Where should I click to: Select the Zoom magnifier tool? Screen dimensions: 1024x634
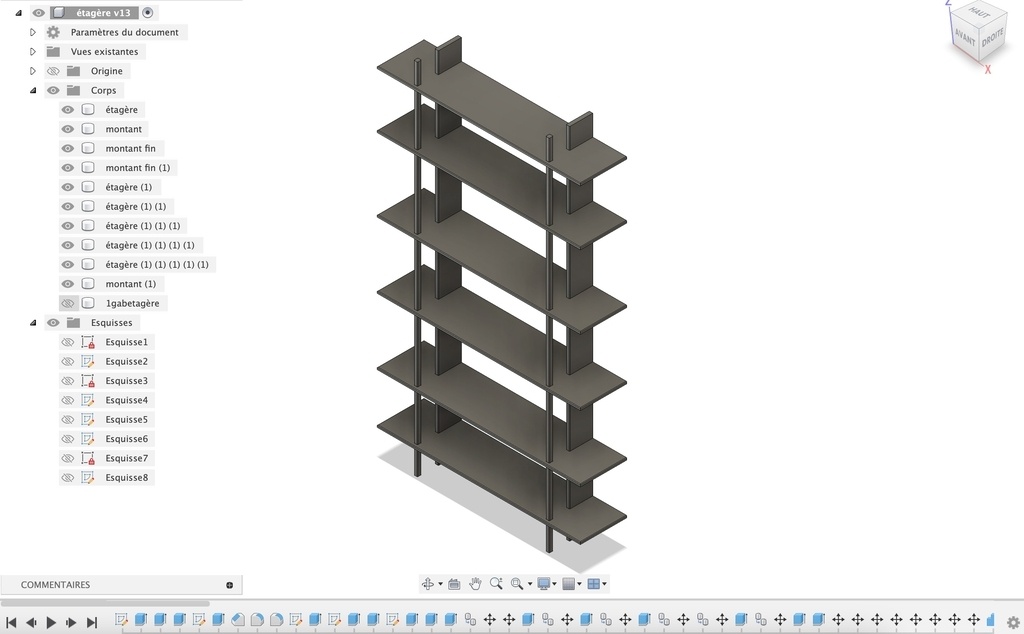(496, 584)
